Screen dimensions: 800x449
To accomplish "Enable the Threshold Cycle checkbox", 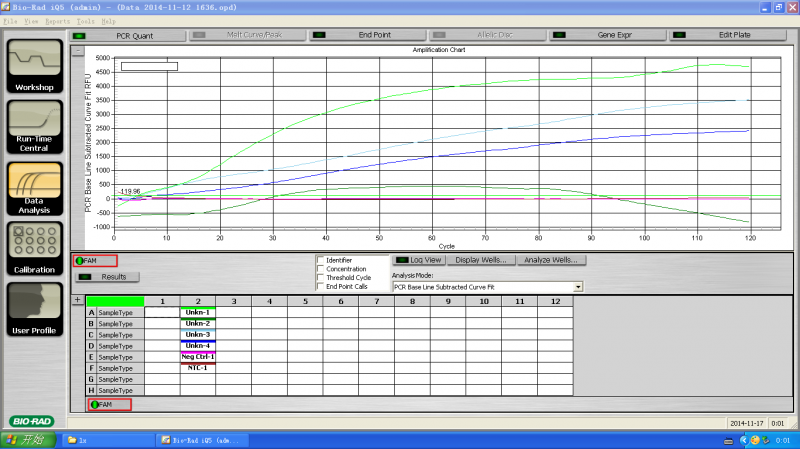I will pos(321,278).
